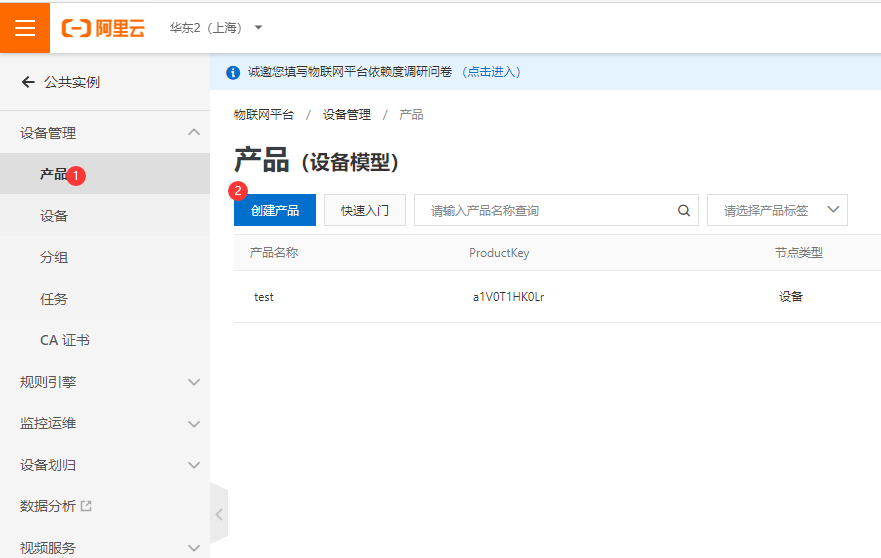The height and width of the screenshot is (558, 881).
Task: Click the search magnifier icon
Action: coord(684,210)
